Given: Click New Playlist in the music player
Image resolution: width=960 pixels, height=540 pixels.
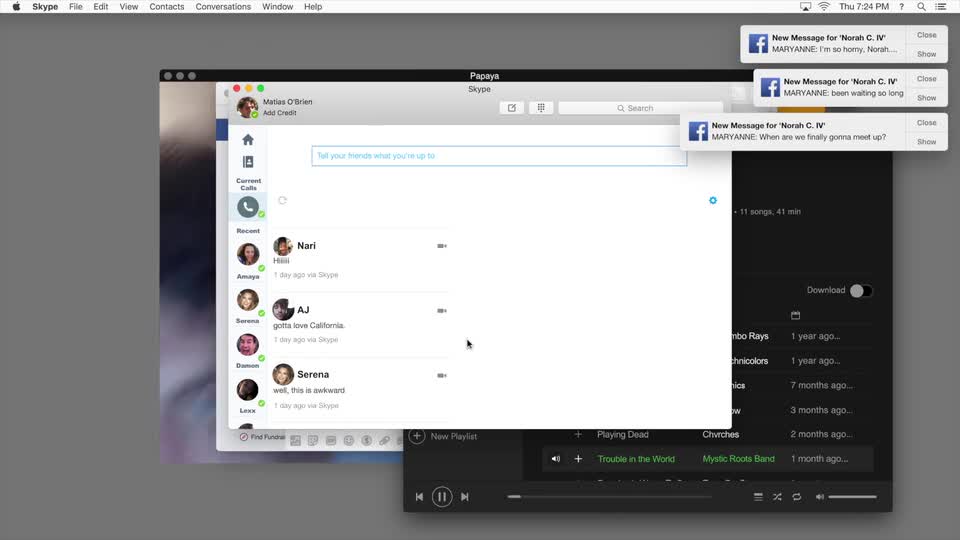Looking at the screenshot, I should click(x=444, y=436).
